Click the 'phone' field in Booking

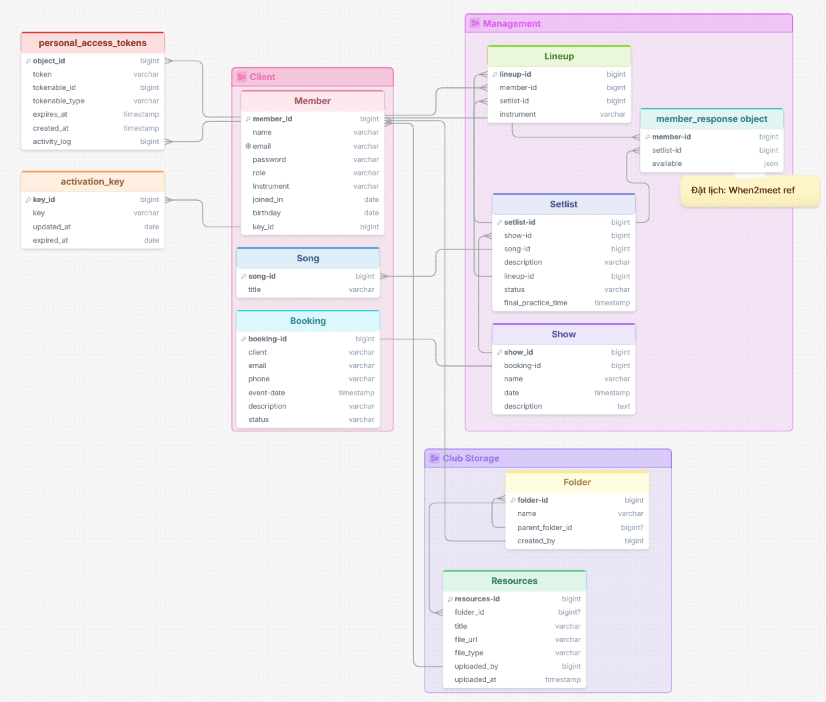click(x=308, y=379)
